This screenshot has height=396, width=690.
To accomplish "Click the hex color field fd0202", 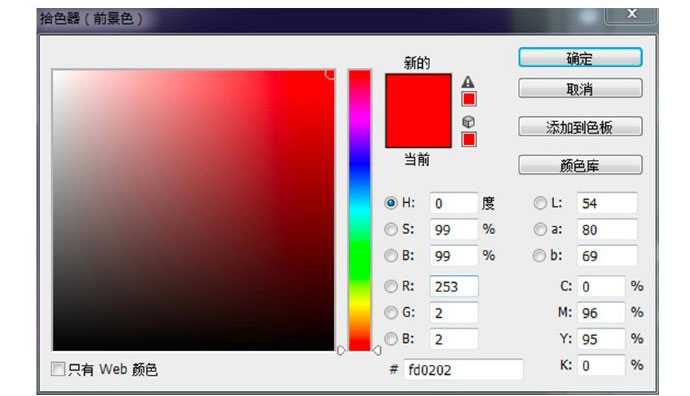I will click(x=463, y=369).
